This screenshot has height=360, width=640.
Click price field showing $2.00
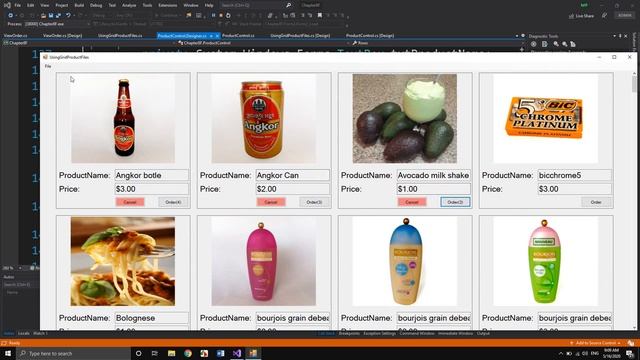coord(292,189)
